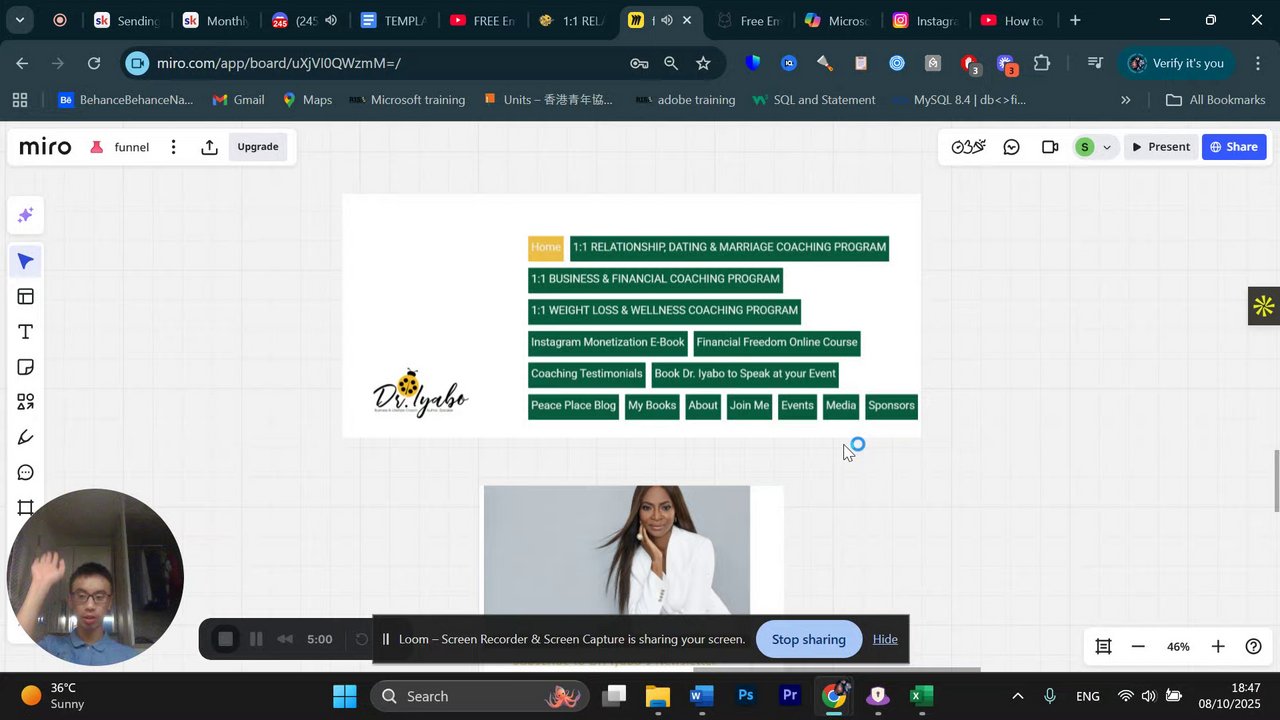Click the Hide link
The height and width of the screenshot is (720, 1280).
885,639
